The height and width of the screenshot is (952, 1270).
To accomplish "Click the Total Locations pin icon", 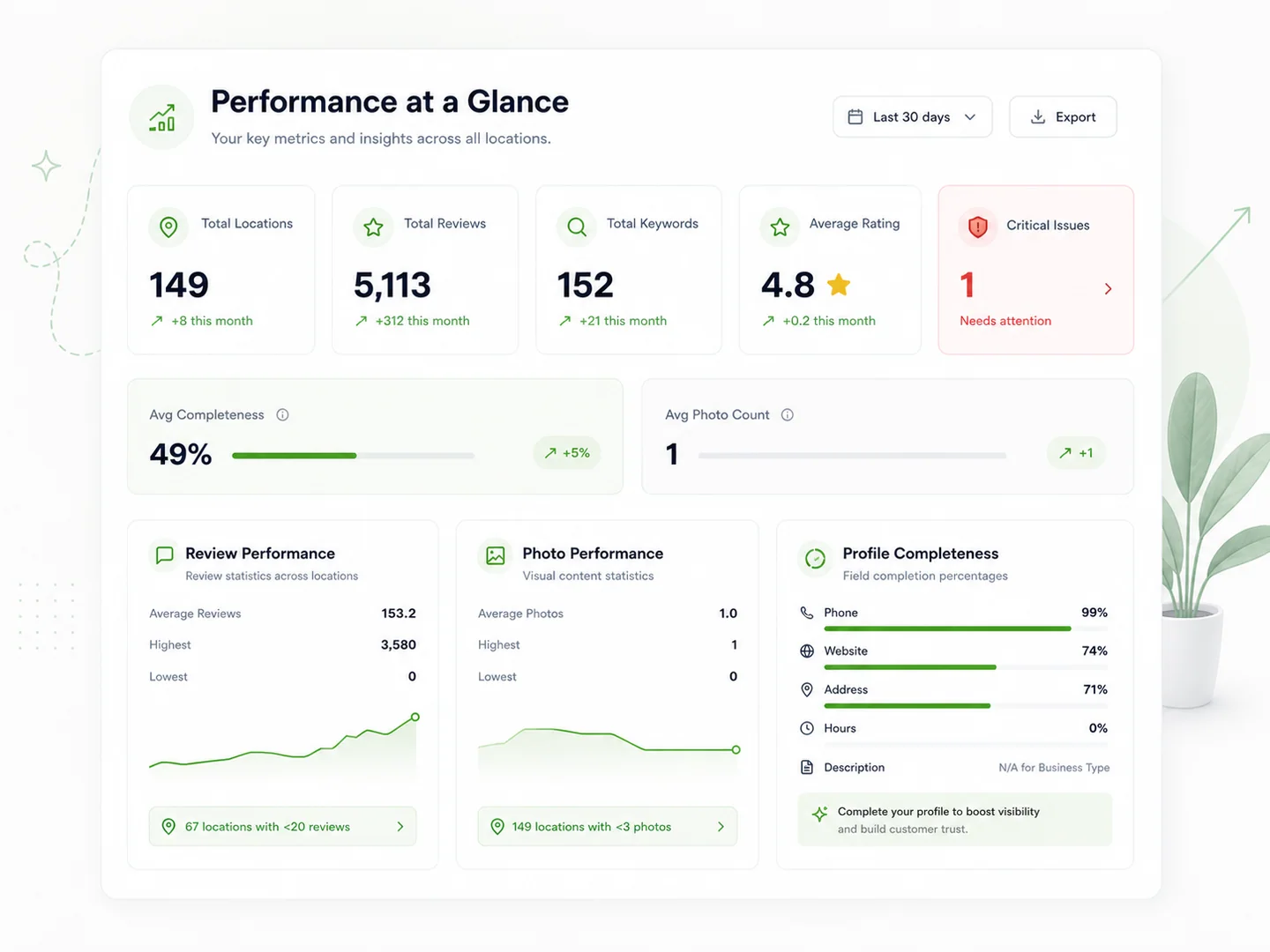I will [x=168, y=227].
